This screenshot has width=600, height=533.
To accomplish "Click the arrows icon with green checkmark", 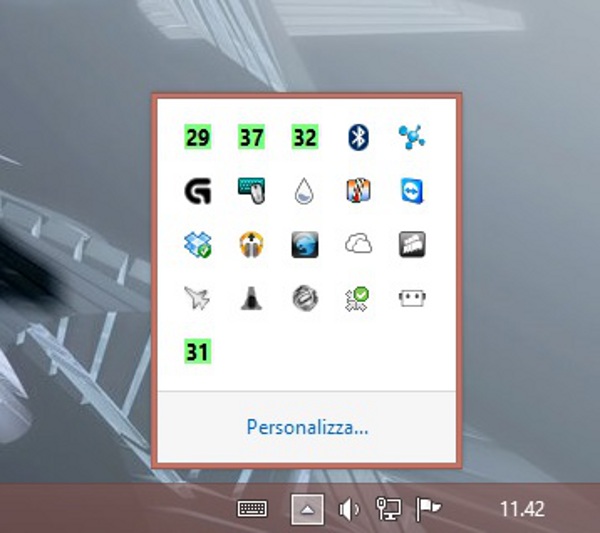I will pyautogui.click(x=357, y=298).
